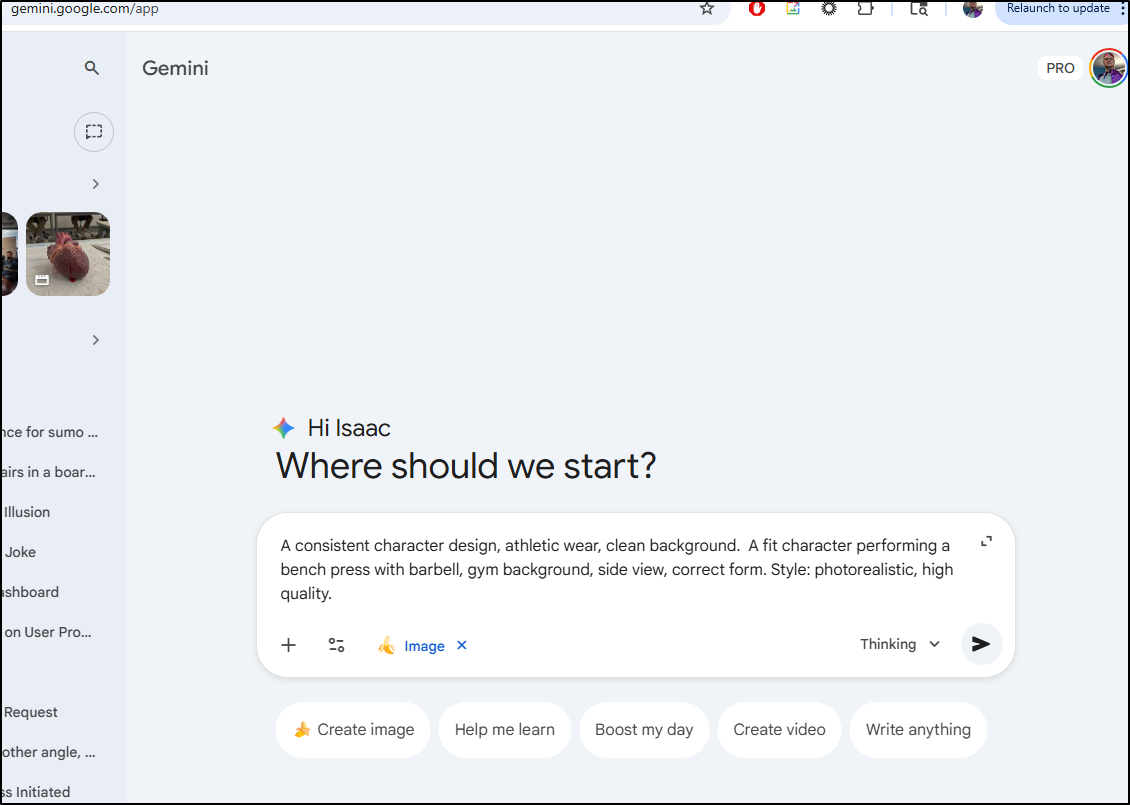Click the plus icon to add files

click(x=288, y=645)
